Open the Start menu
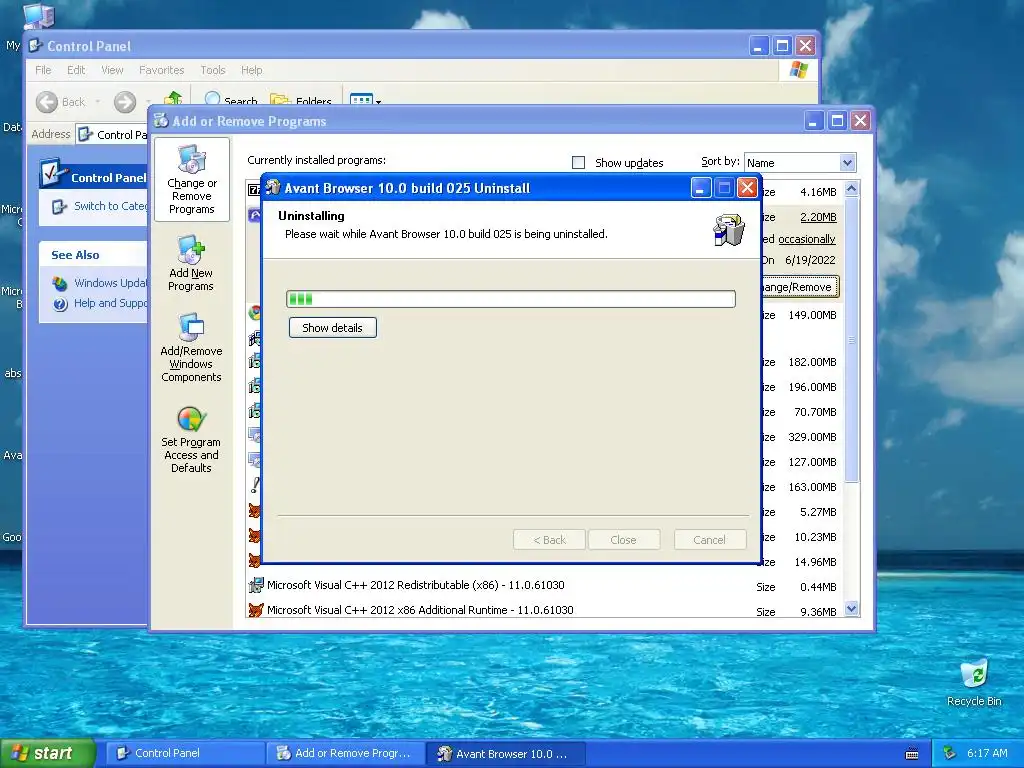The image size is (1024, 768). [x=48, y=753]
